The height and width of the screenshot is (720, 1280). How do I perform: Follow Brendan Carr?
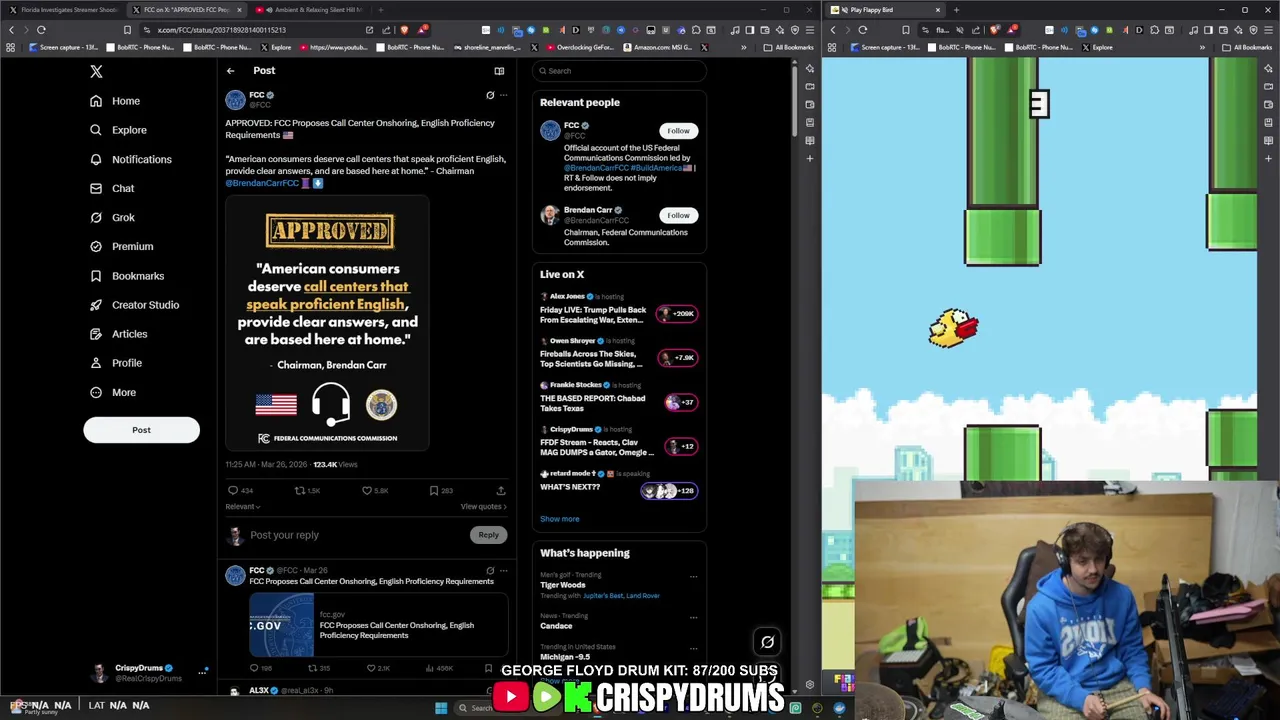pos(678,215)
